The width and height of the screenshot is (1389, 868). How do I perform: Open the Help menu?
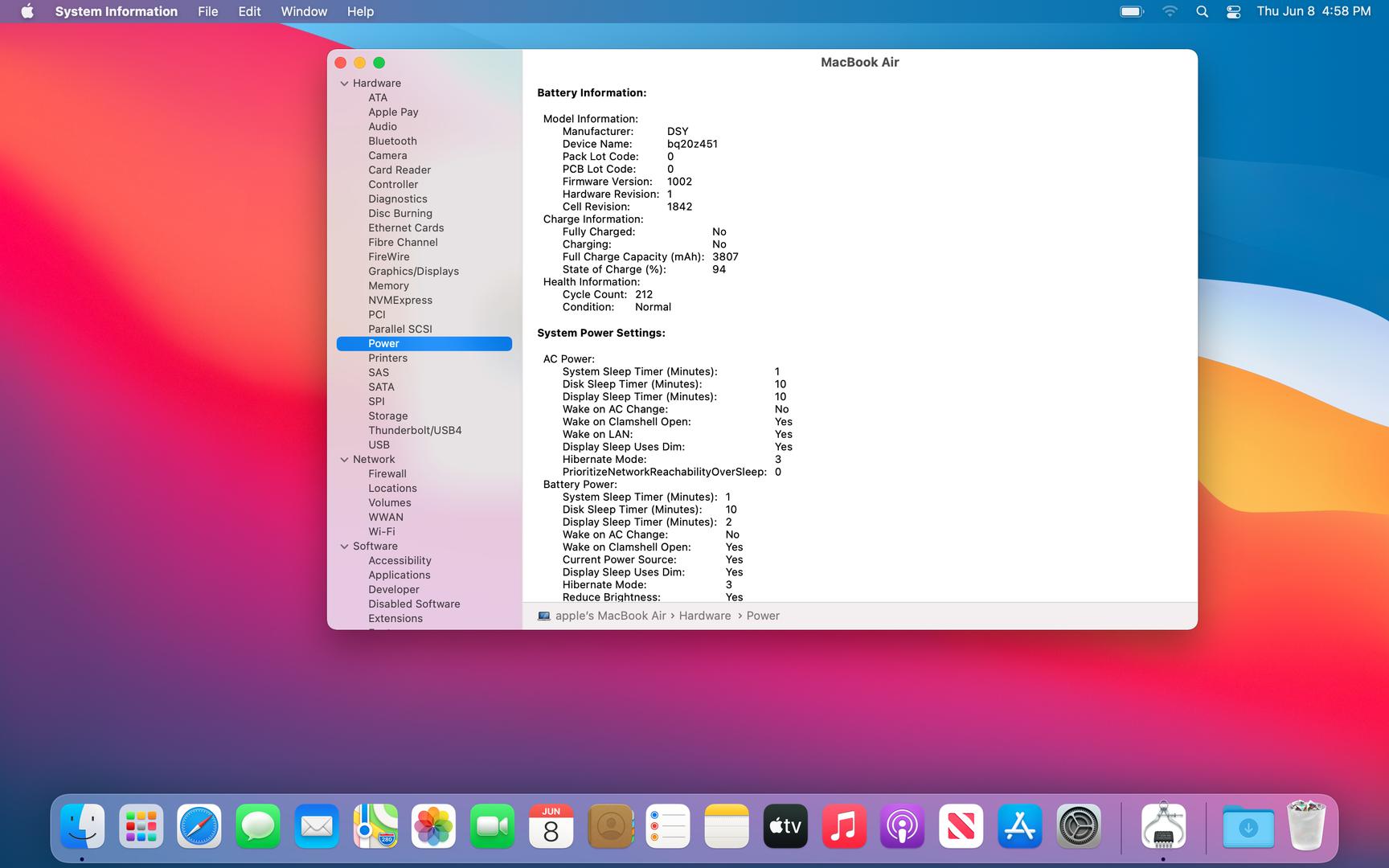tap(360, 11)
